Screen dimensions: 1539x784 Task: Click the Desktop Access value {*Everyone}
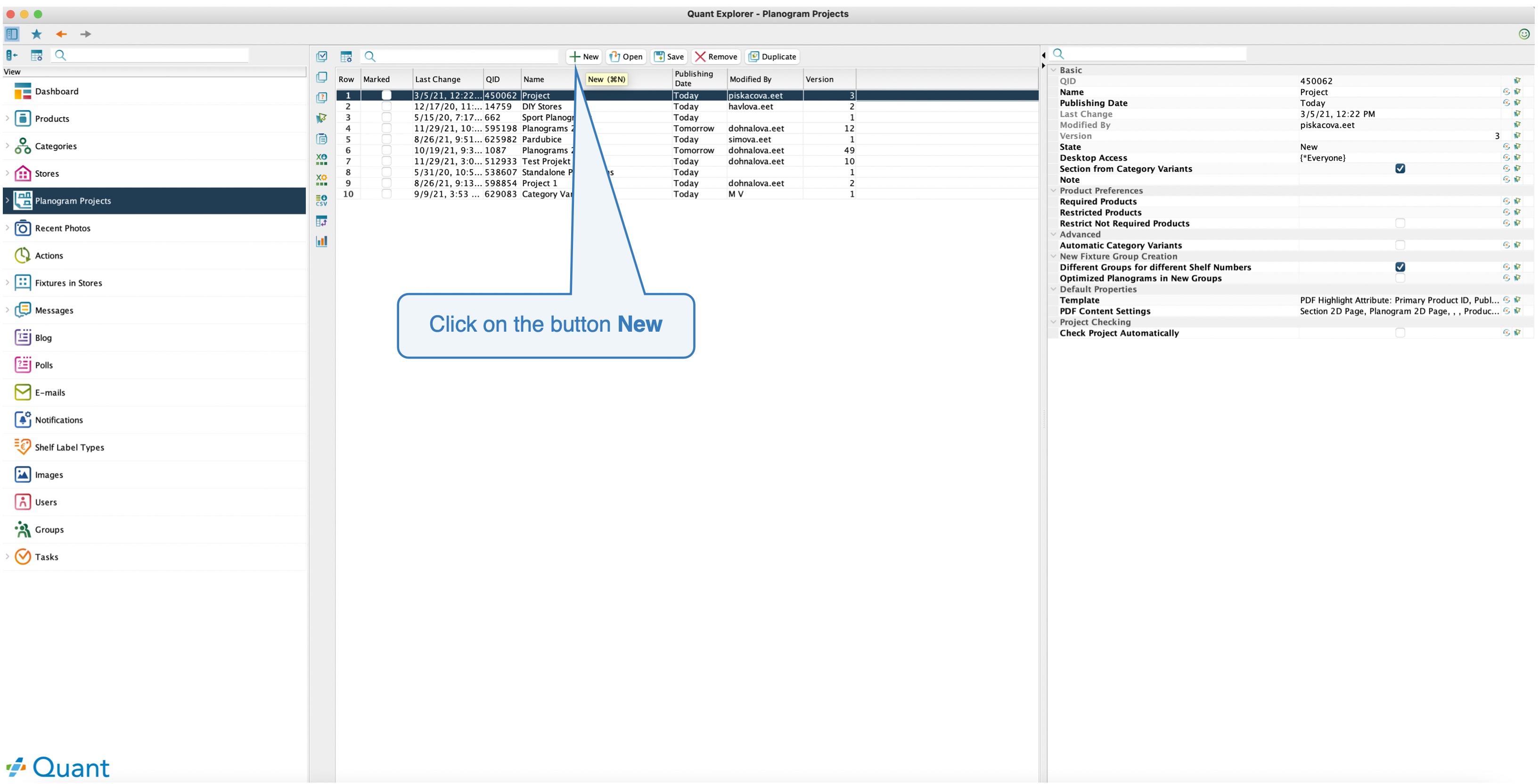1323,158
